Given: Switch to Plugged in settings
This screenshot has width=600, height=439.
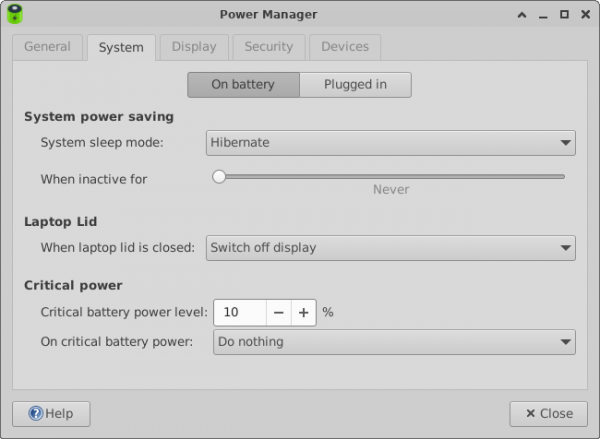Looking at the screenshot, I should click(355, 85).
